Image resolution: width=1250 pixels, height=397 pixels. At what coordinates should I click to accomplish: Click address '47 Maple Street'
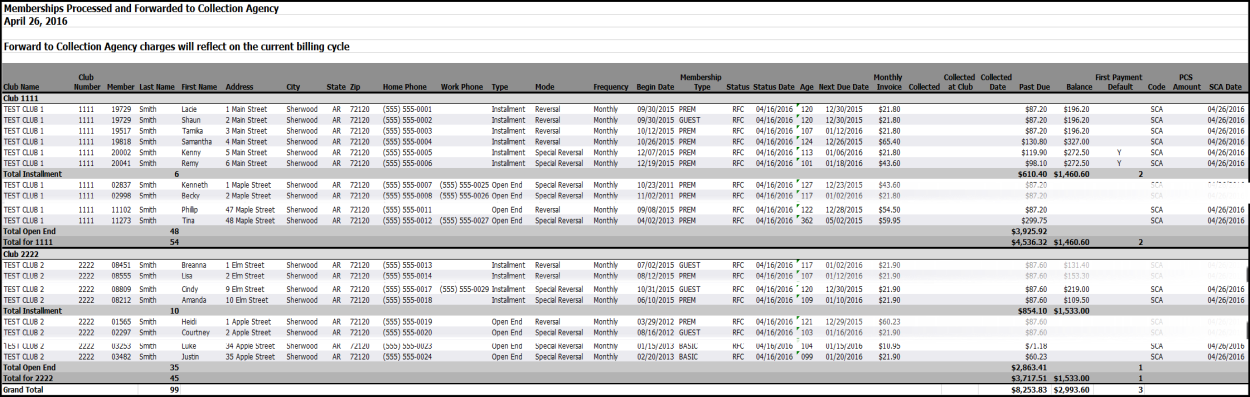pos(250,210)
